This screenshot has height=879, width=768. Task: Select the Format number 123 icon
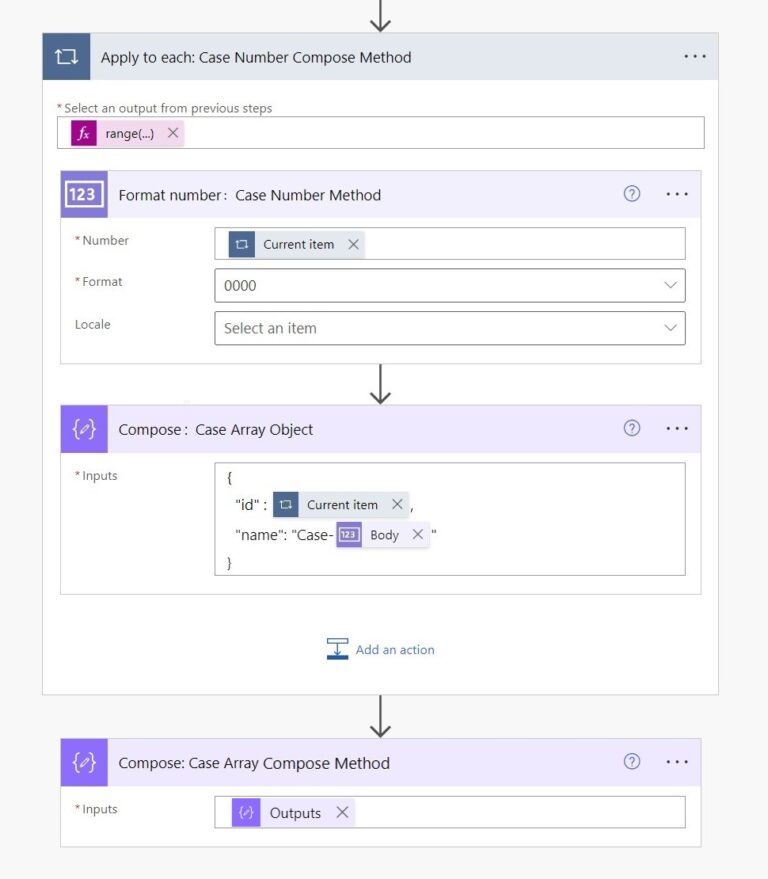click(84, 194)
